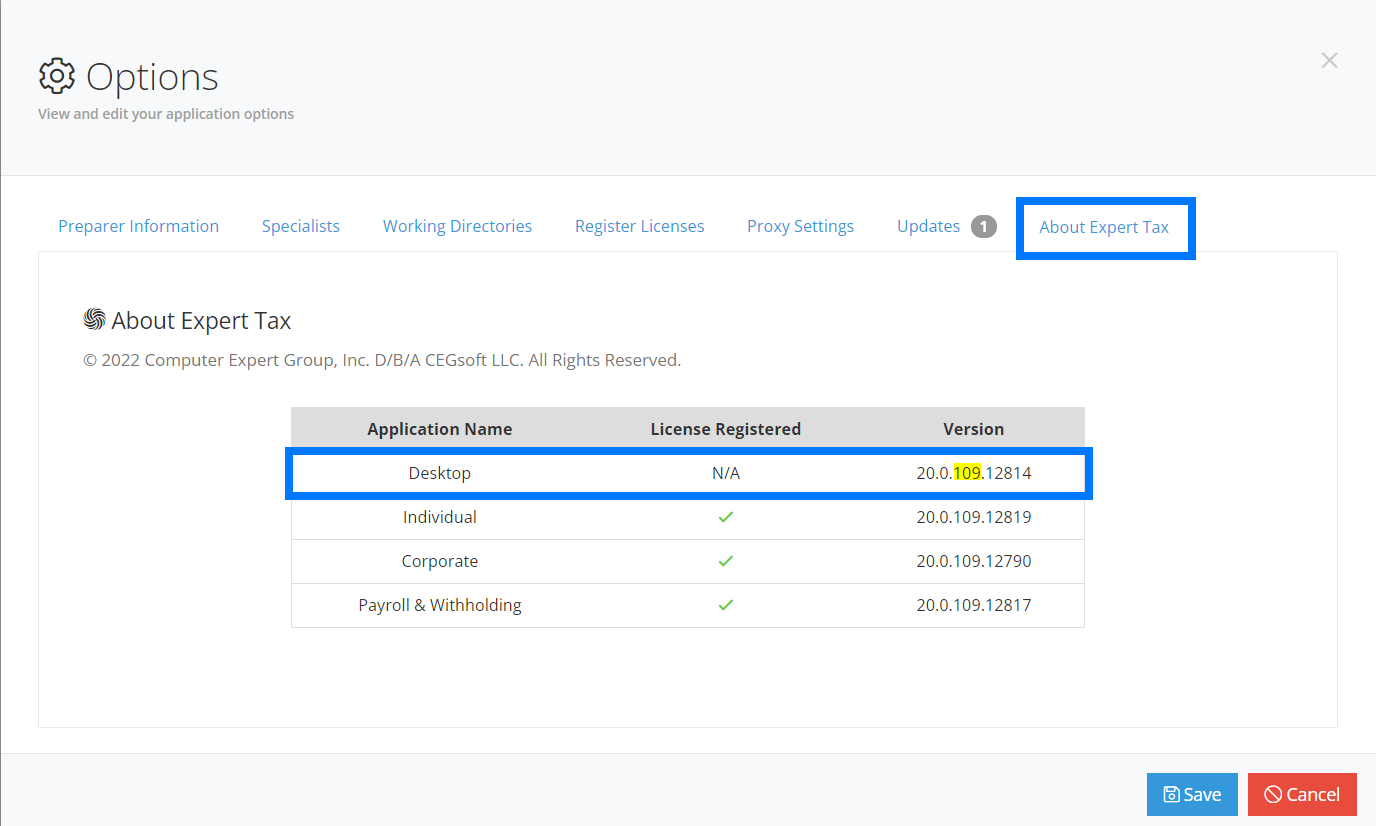1376x826 pixels.
Task: Click the Expert Tax swirl logo icon
Action: click(94, 319)
